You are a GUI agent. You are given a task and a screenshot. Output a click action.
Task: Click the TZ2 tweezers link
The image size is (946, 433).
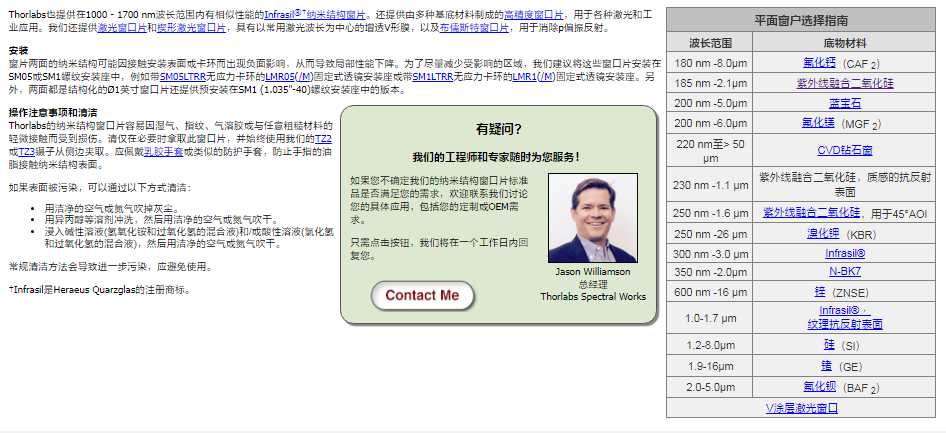pos(323,137)
